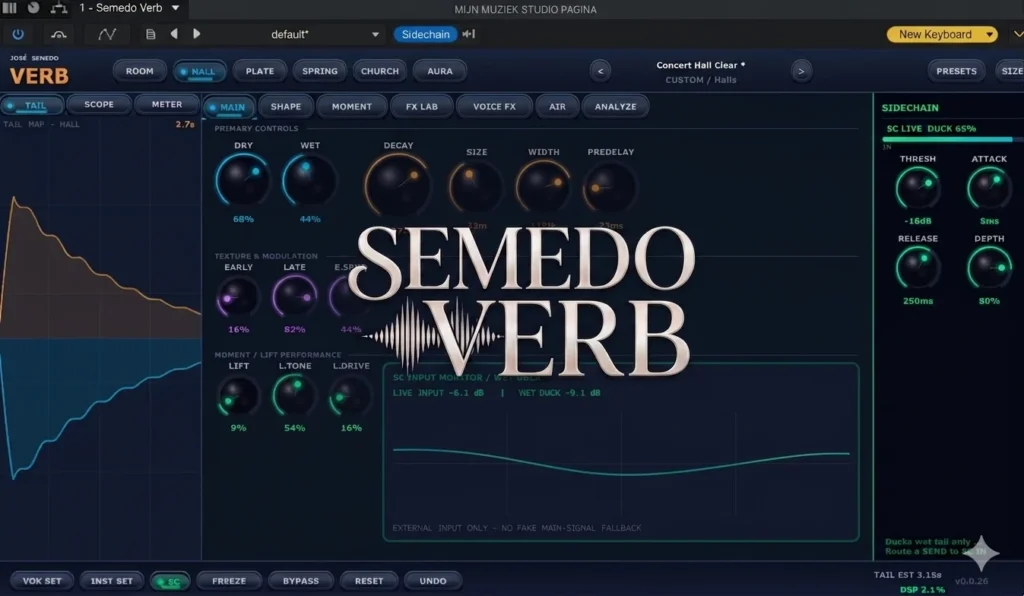The height and width of the screenshot is (596, 1024).
Task: Click the RESET button
Action: pyautogui.click(x=369, y=581)
